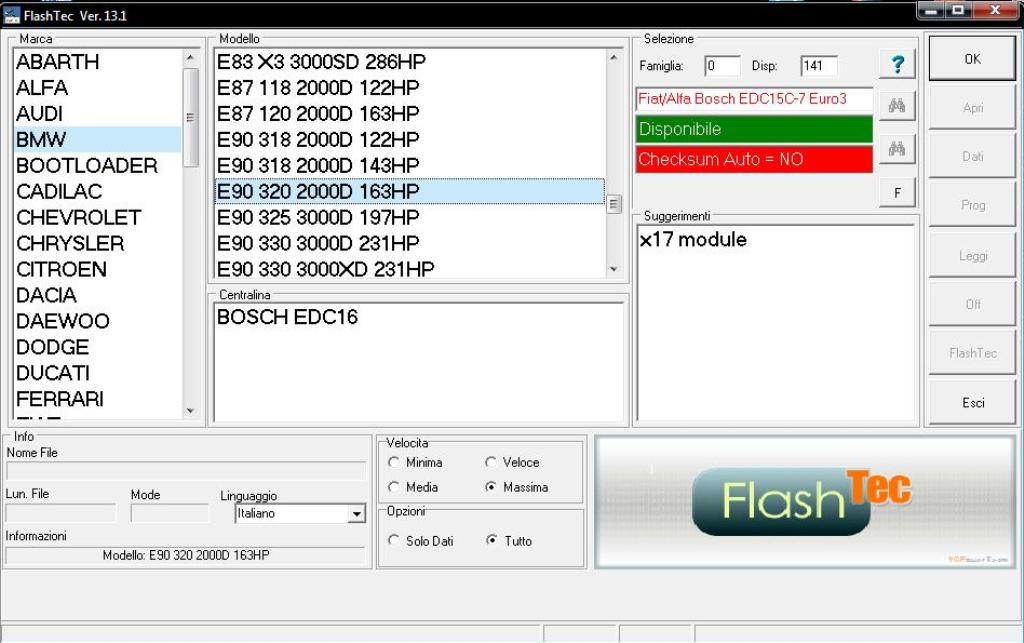Select model E90 330 3000XD 231HP
Viewport: 1024px width, 643px height.
[409, 269]
